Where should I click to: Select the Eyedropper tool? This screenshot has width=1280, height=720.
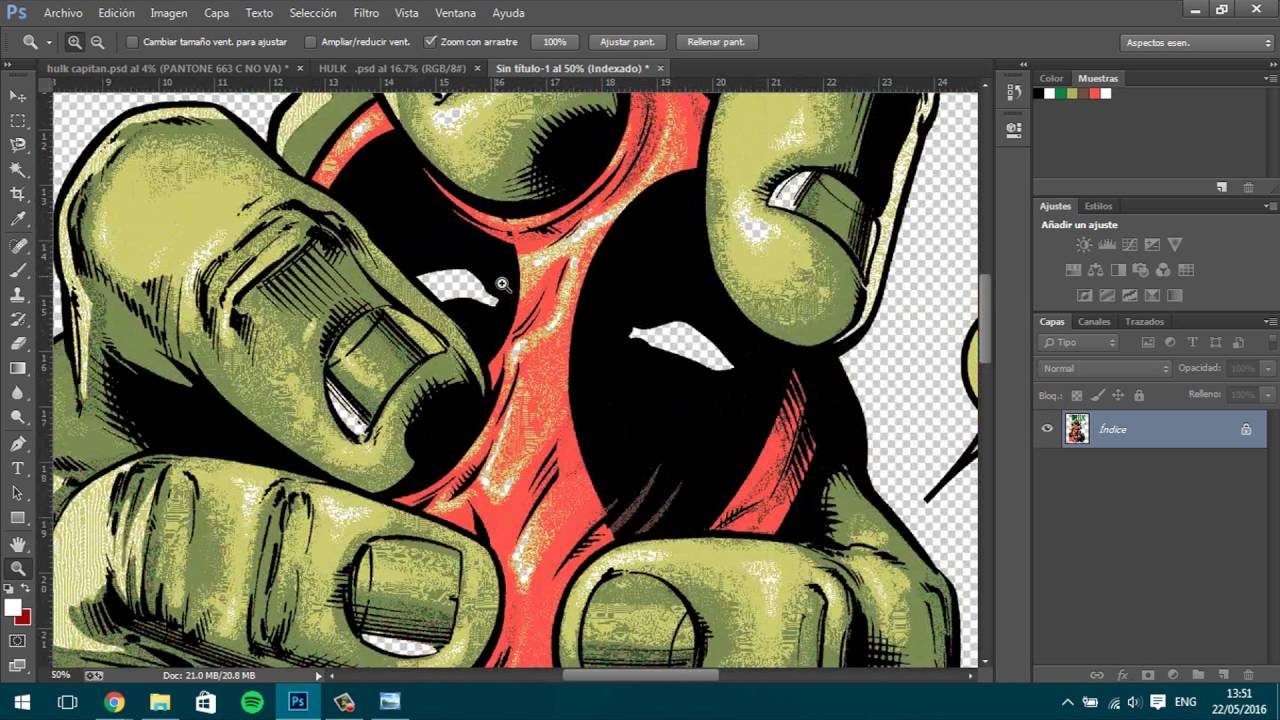tap(18, 220)
